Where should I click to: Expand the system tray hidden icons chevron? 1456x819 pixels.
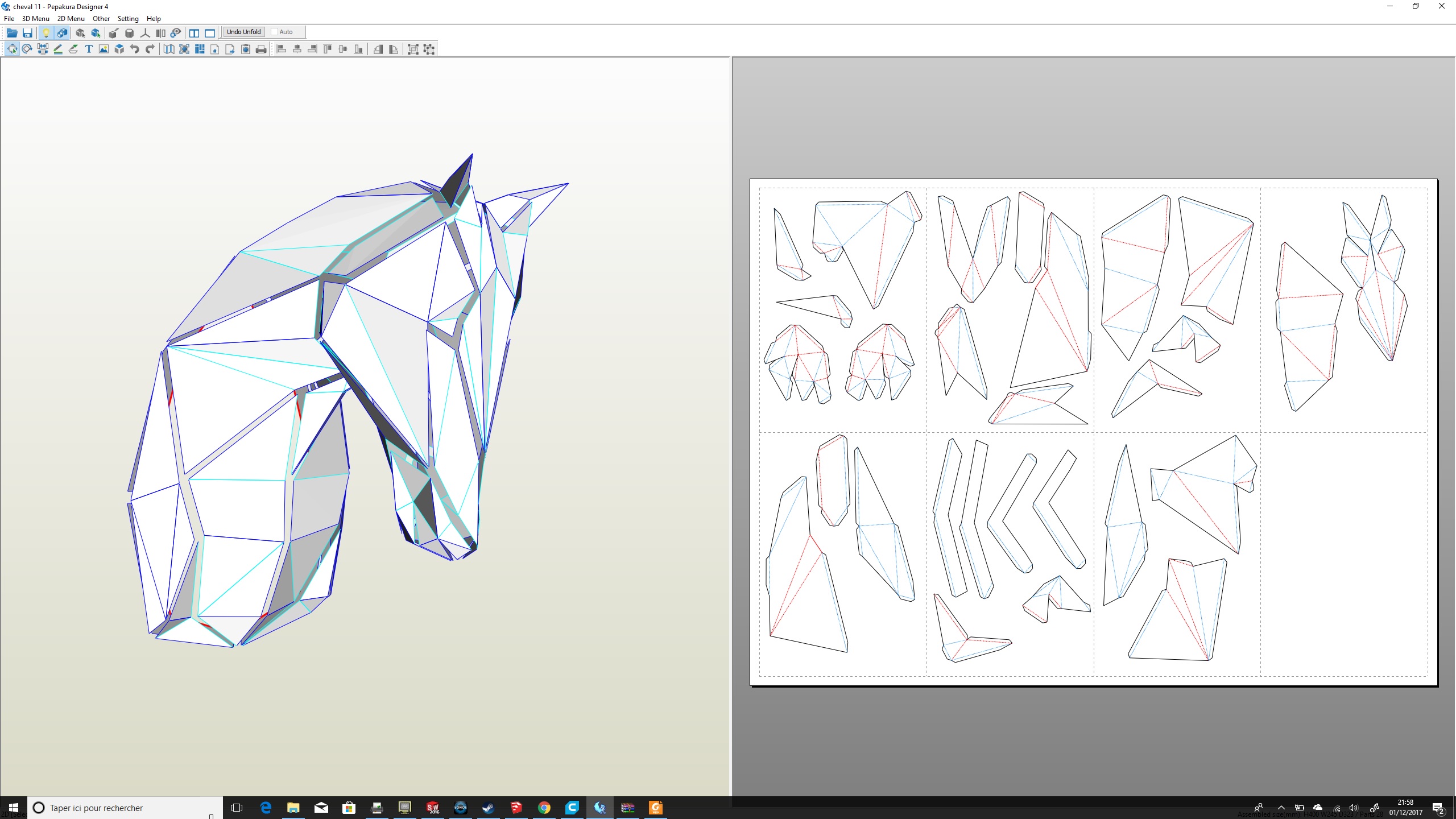tap(1281, 808)
